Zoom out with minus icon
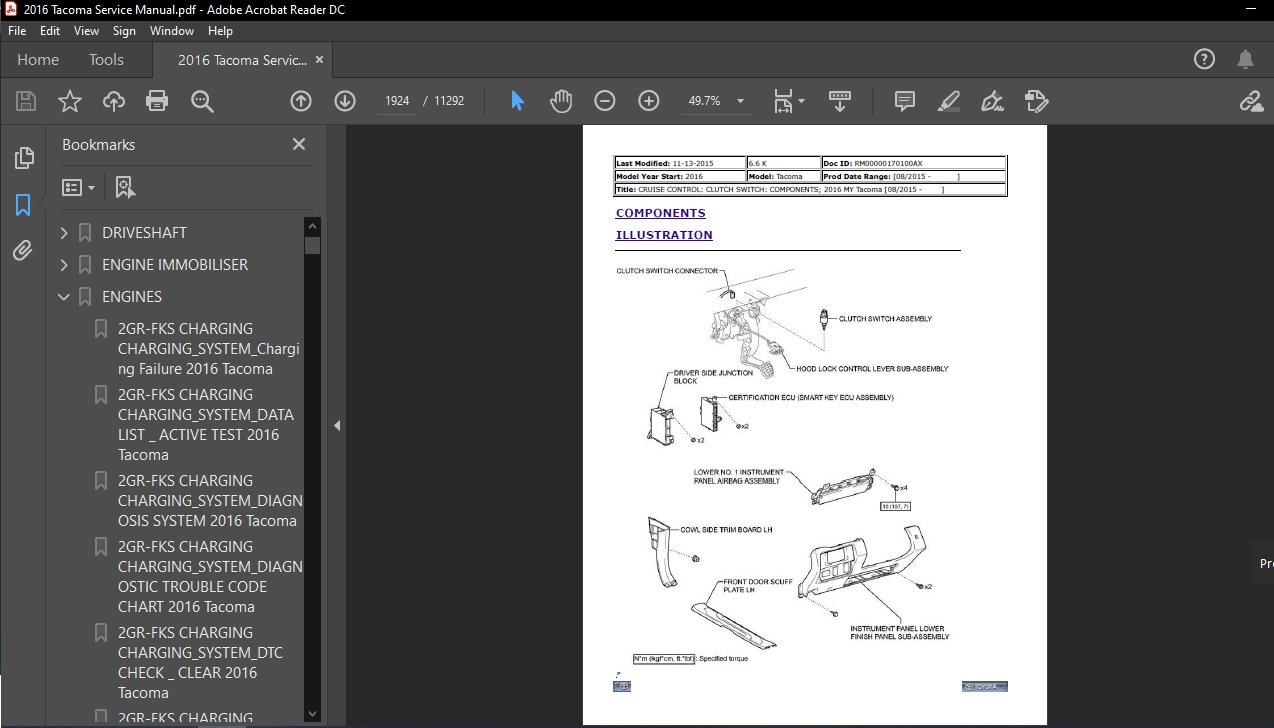The image size is (1274, 728). point(605,101)
